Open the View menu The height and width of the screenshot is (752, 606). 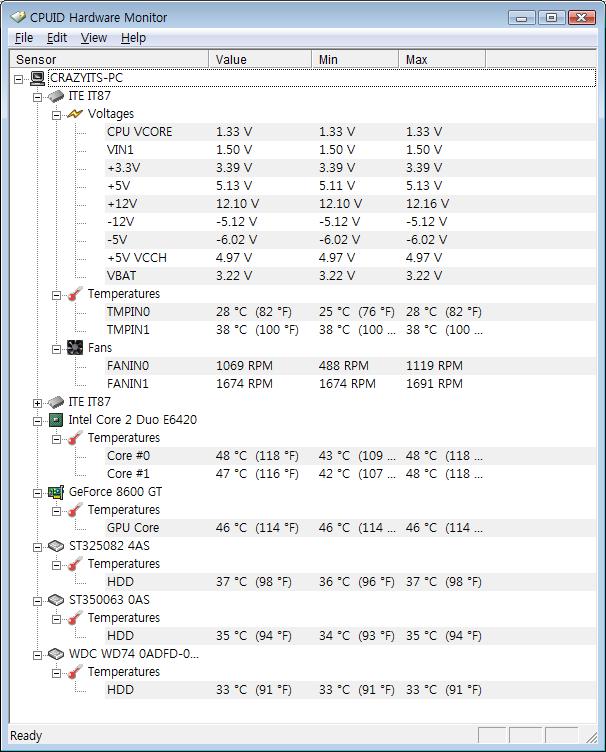click(x=93, y=37)
